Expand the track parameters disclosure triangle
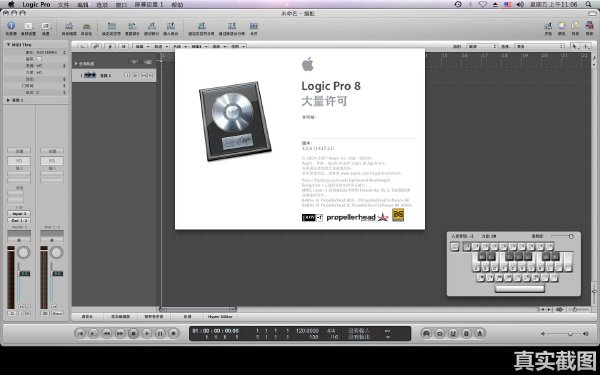600x375 pixels. click(x=8, y=100)
